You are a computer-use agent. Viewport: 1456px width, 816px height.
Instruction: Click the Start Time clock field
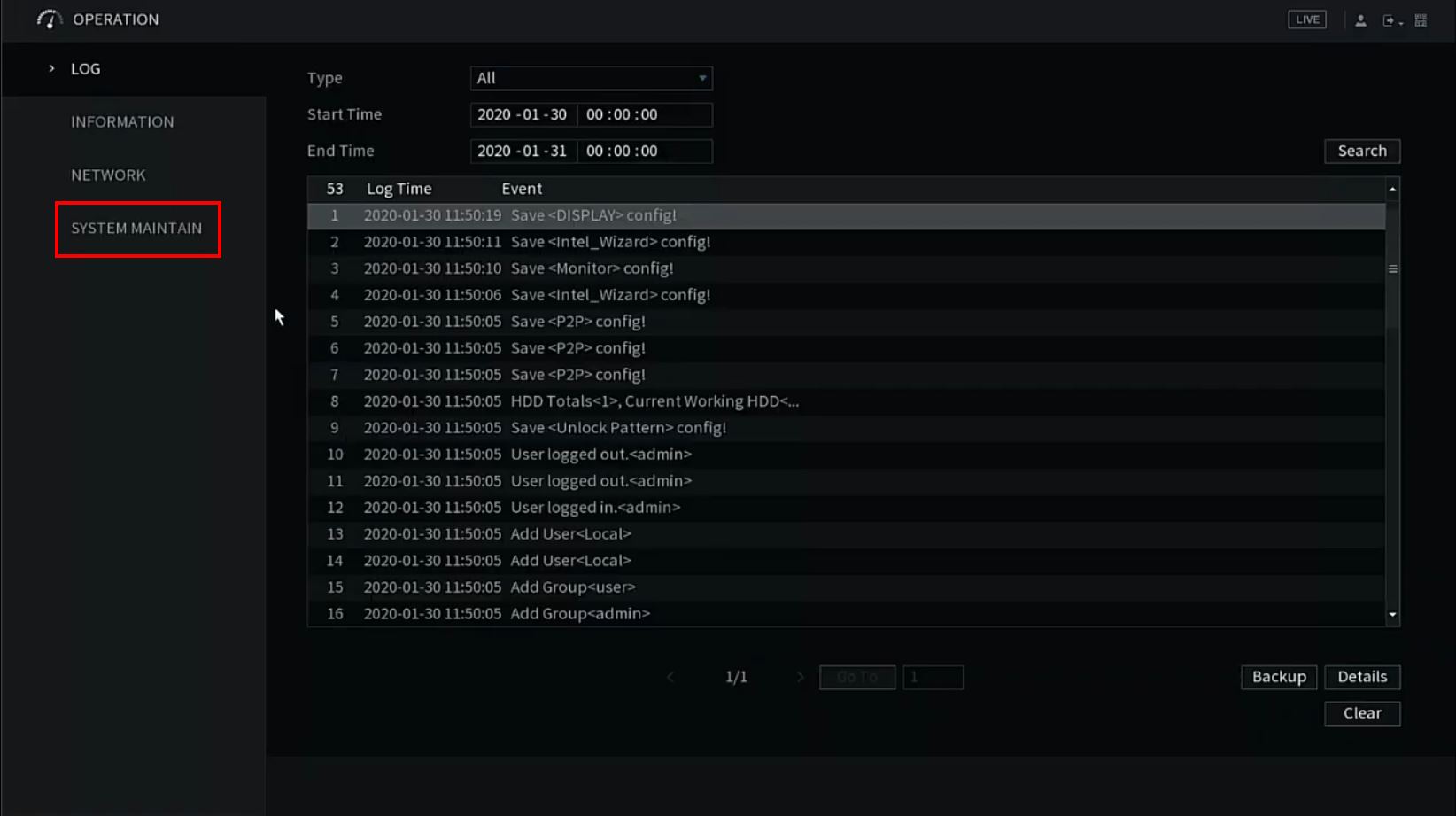pos(645,114)
